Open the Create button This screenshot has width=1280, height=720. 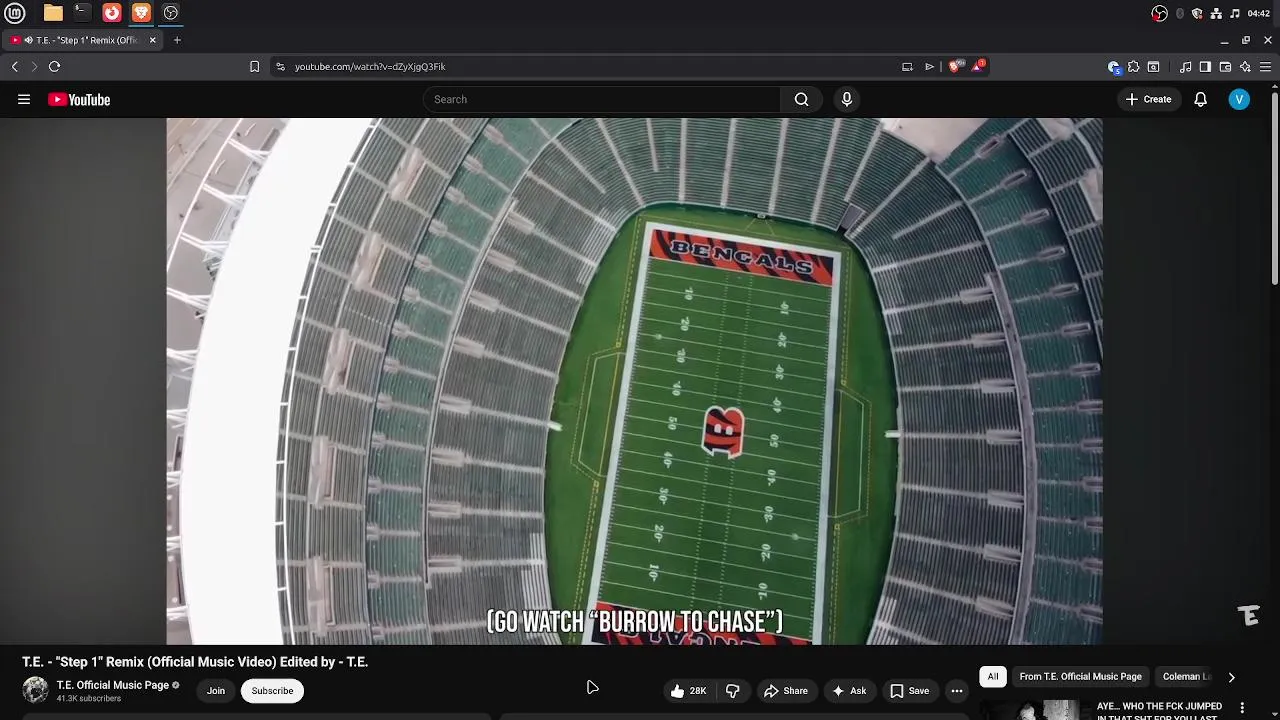pos(1148,99)
